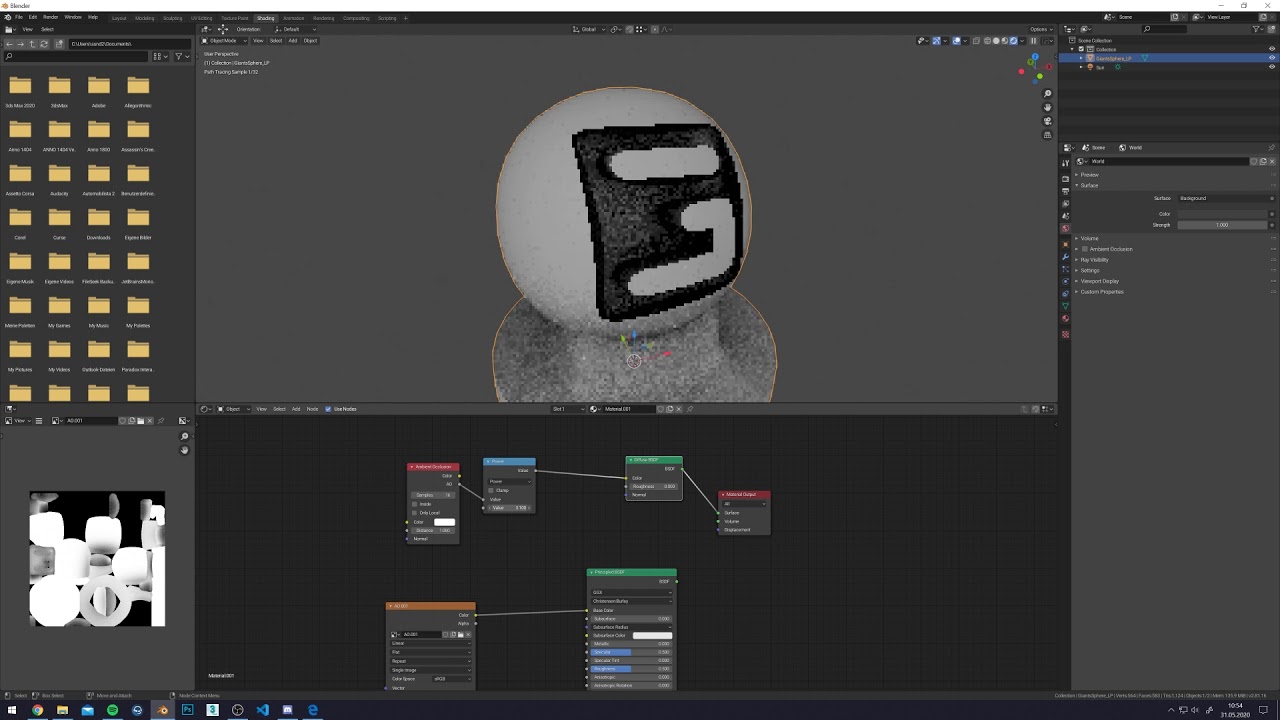Open the Modifier wrench properties tab
Viewport: 1280px width, 720px height.
coord(1065,258)
